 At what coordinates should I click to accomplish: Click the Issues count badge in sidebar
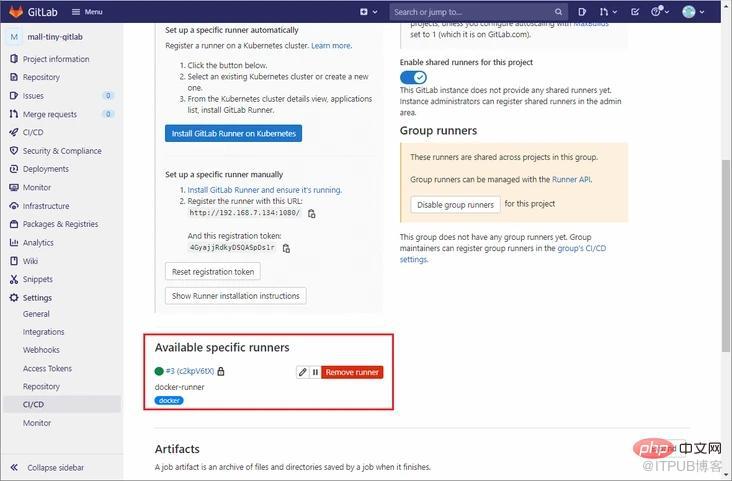[108, 96]
